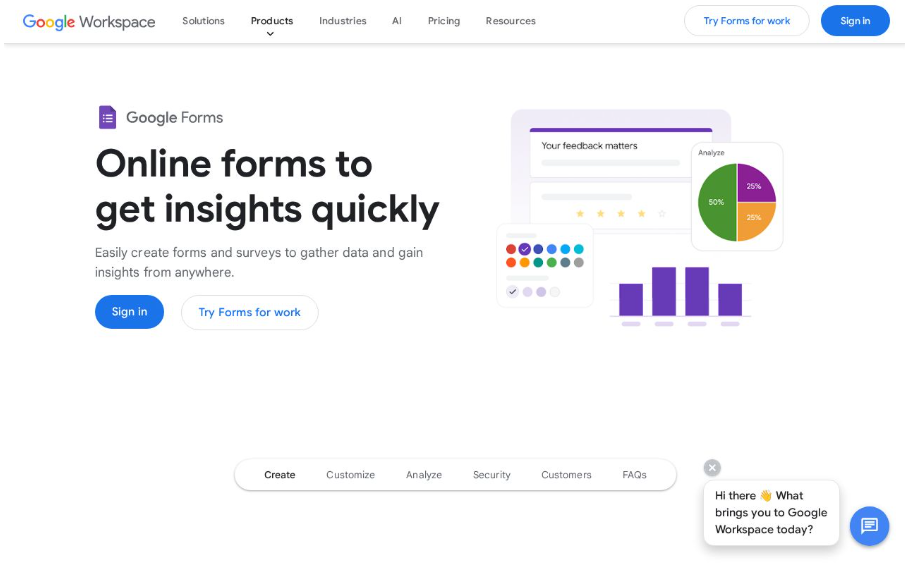Click Try Forms for work below headline
Image resolution: width=905 pixels, height=573 pixels.
pyautogui.click(x=249, y=312)
